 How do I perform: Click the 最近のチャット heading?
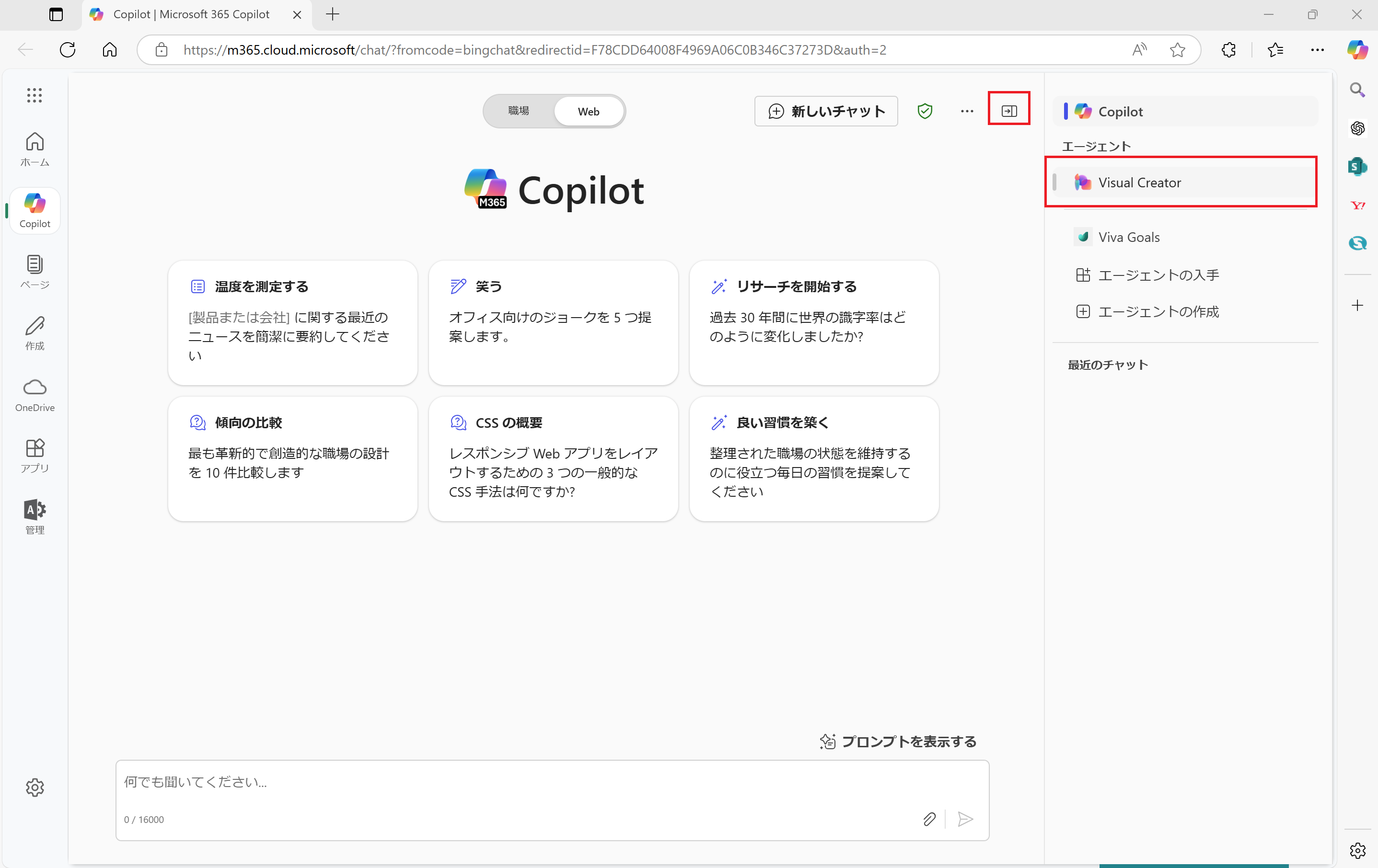[x=1108, y=364]
